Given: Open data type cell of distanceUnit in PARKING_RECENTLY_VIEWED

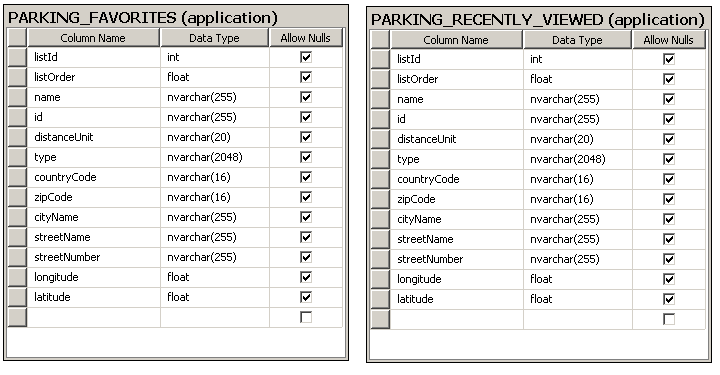Looking at the screenshot, I should pos(577,139).
